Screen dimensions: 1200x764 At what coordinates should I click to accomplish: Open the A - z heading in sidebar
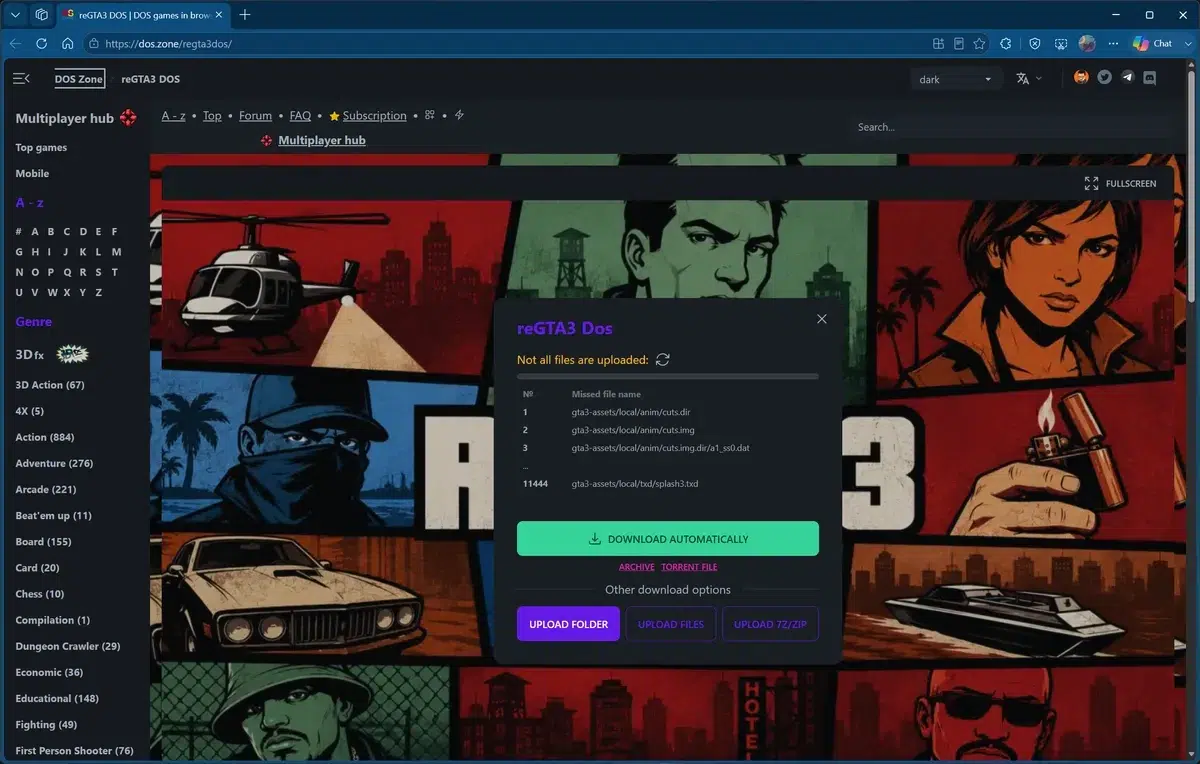coord(29,203)
